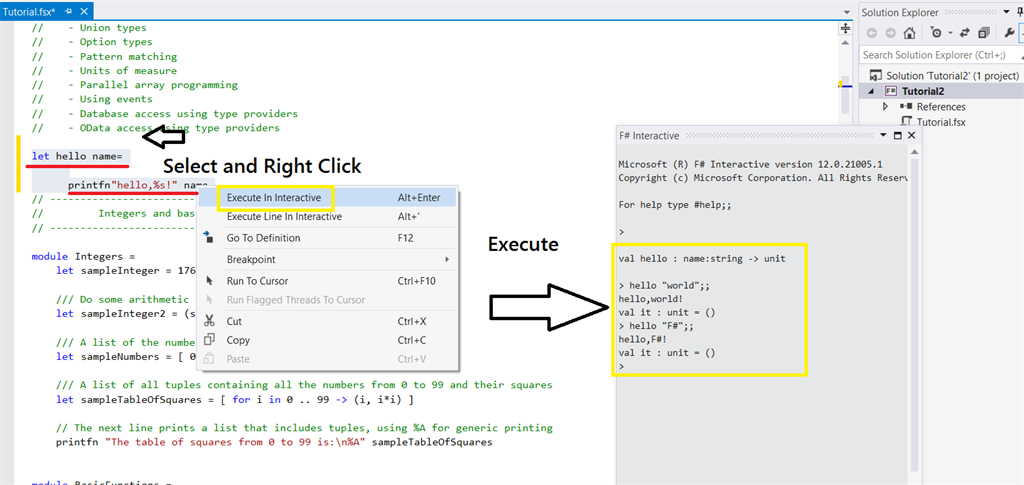Open the Breakpoint menu entry
This screenshot has height=485, width=1024.
tap(327, 260)
